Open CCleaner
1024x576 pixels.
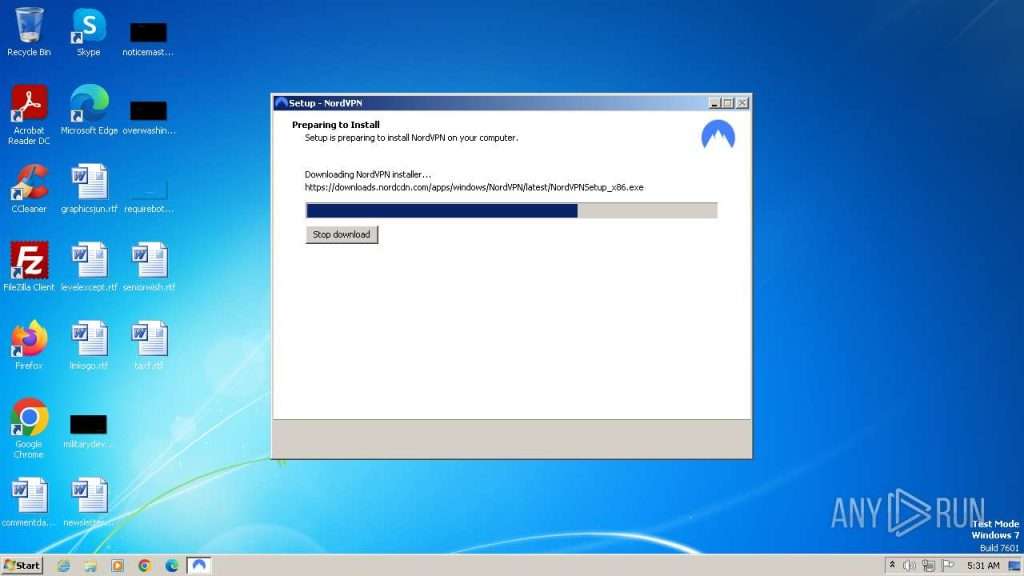coord(28,182)
